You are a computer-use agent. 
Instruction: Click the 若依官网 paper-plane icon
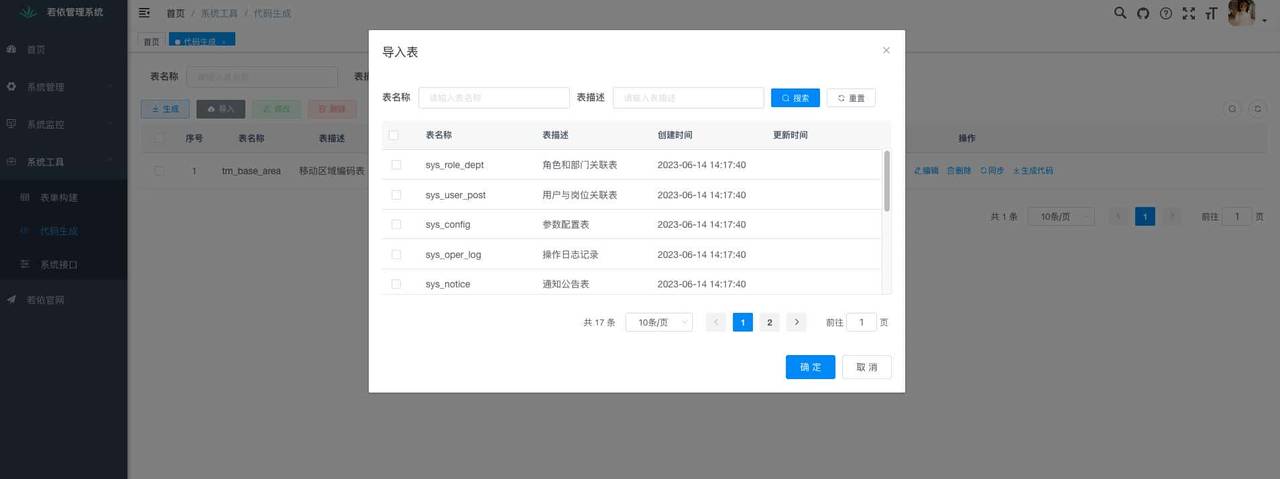pyautogui.click(x=11, y=299)
